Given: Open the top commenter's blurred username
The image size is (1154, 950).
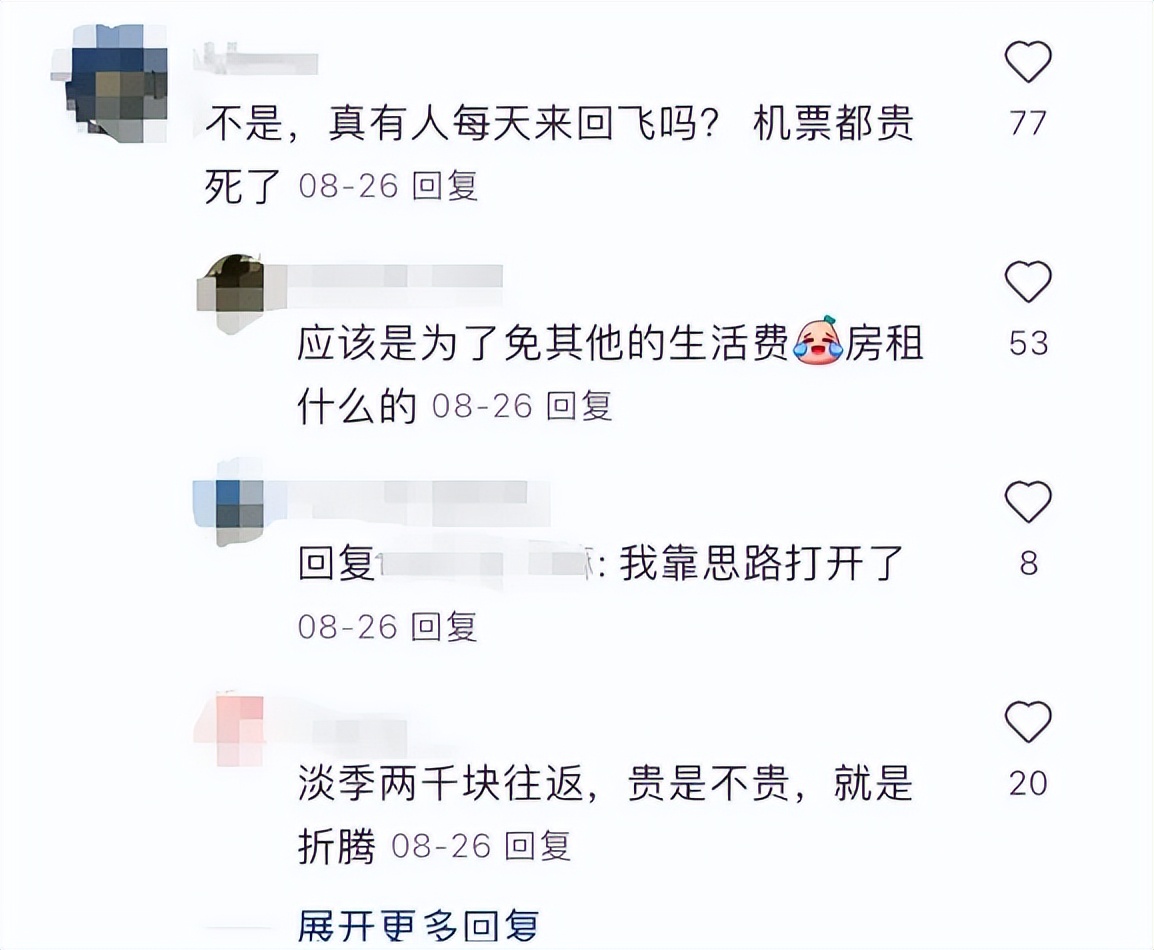Looking at the screenshot, I should 255,59.
